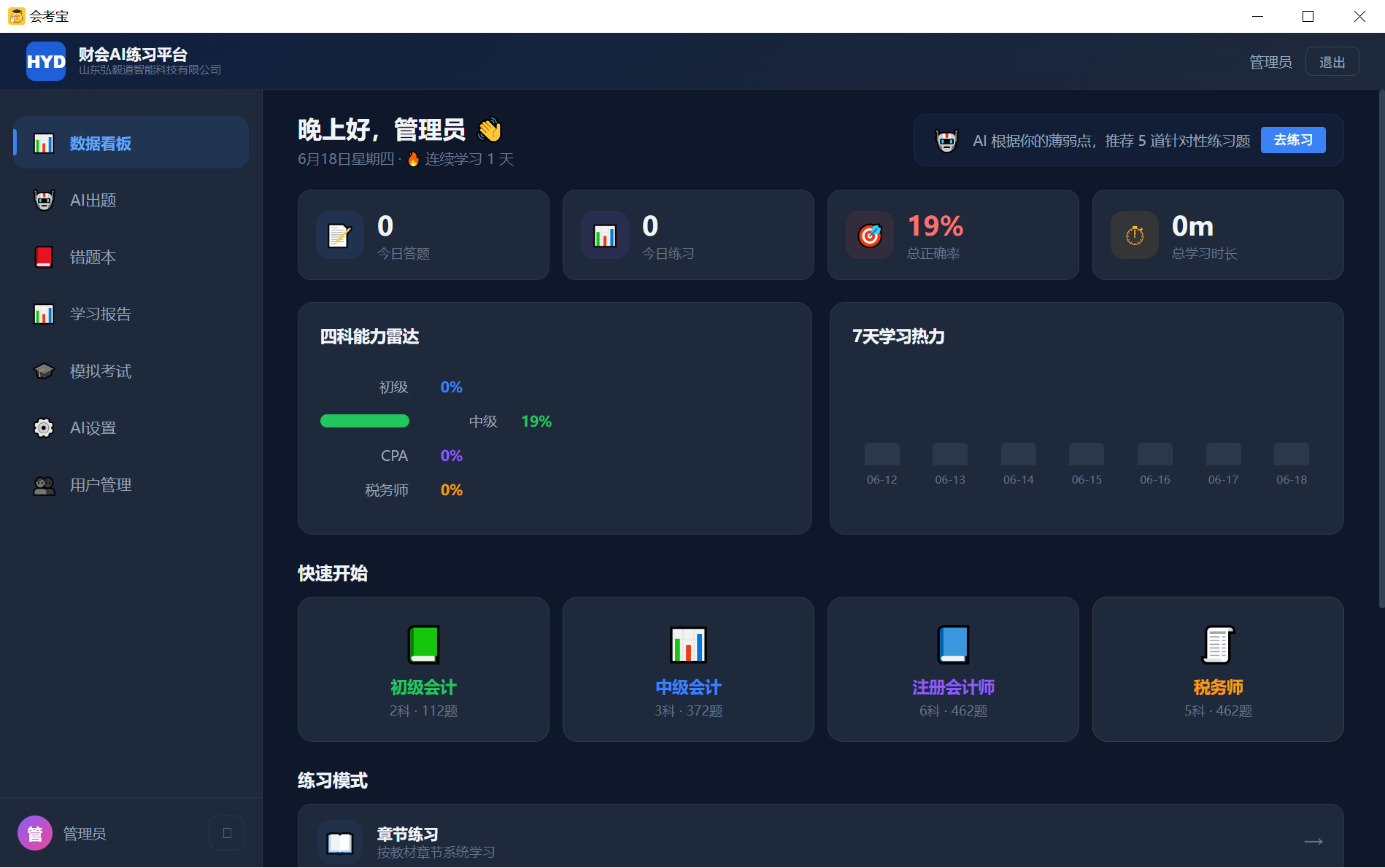Click the 会考宝 title bar app icon
The height and width of the screenshot is (868, 1385).
(16, 16)
